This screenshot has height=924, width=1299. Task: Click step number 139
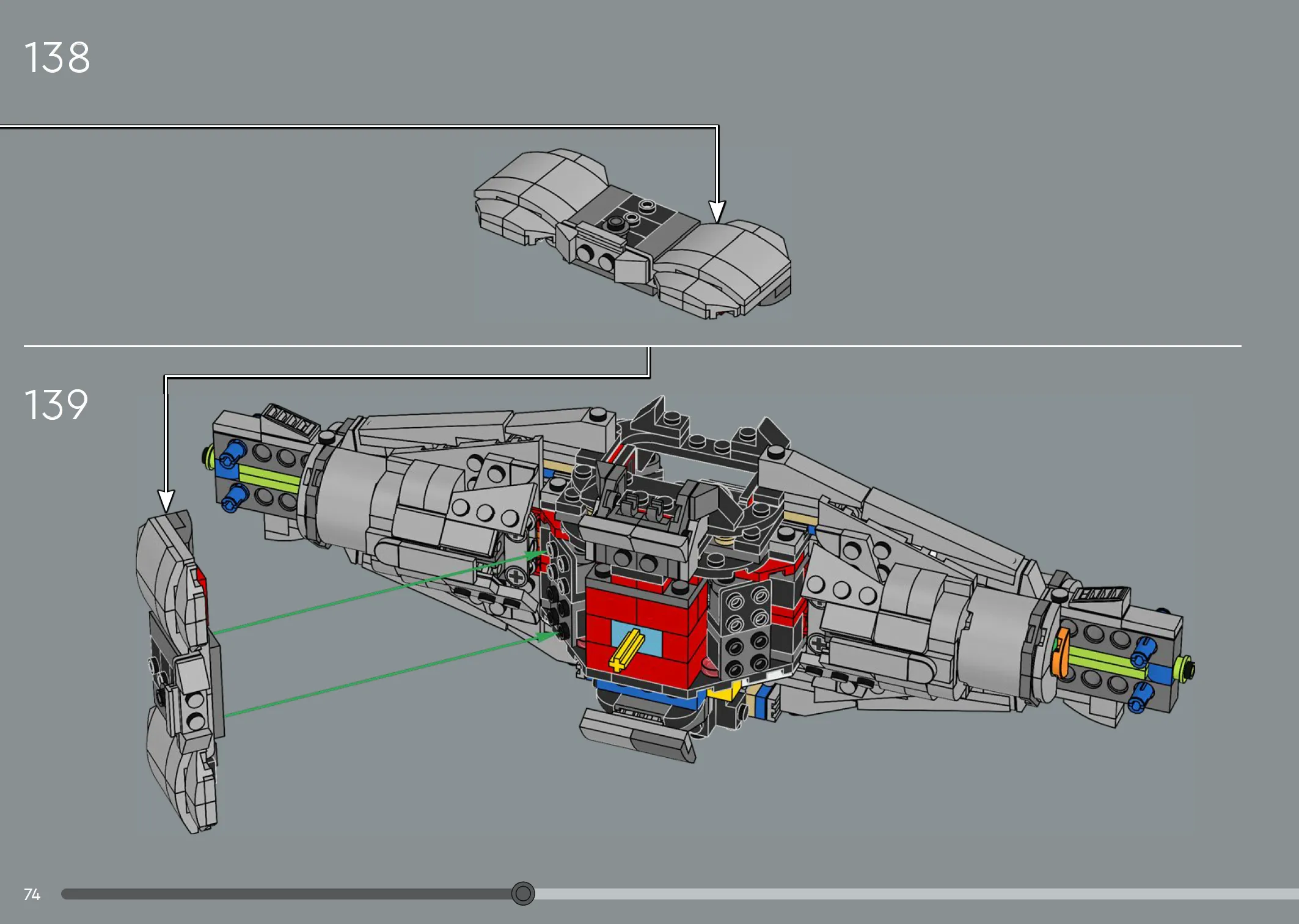click(56, 405)
